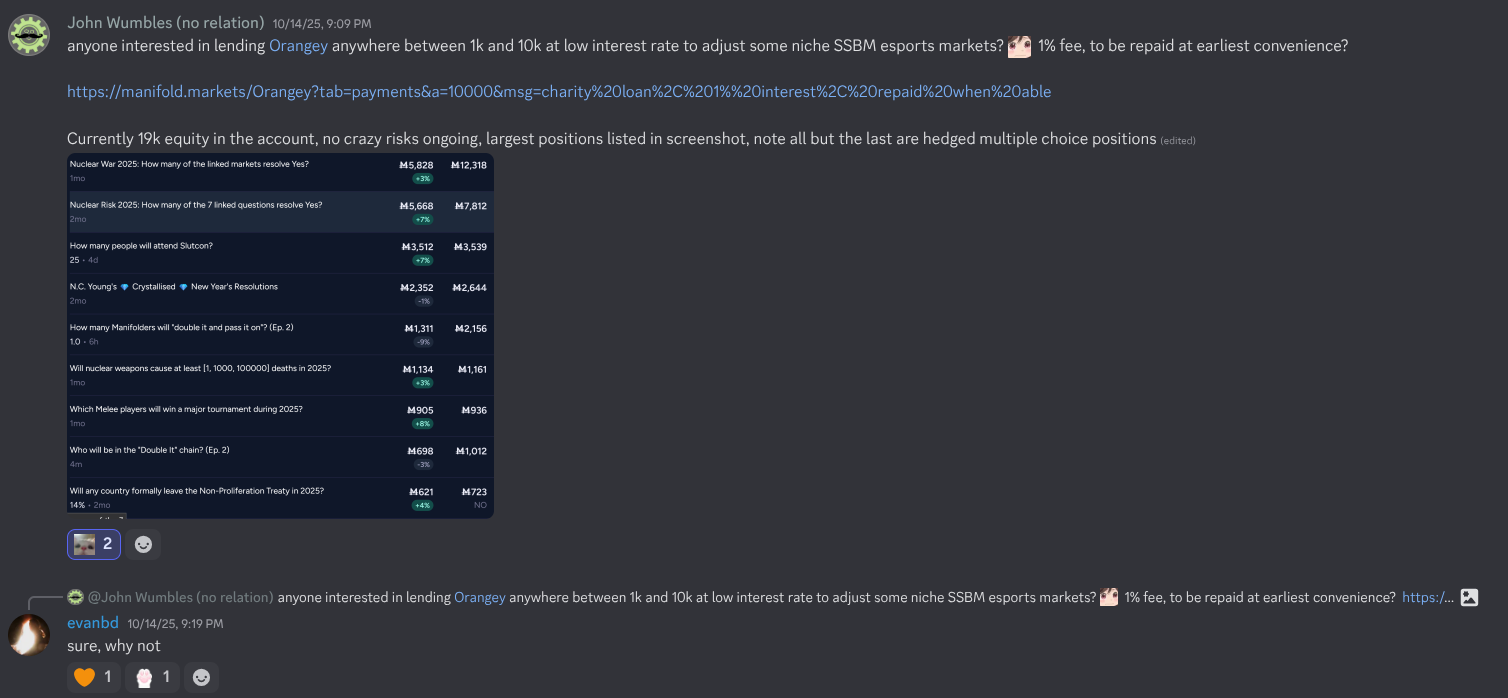Click the small avatar in the reply preview

tap(75, 597)
